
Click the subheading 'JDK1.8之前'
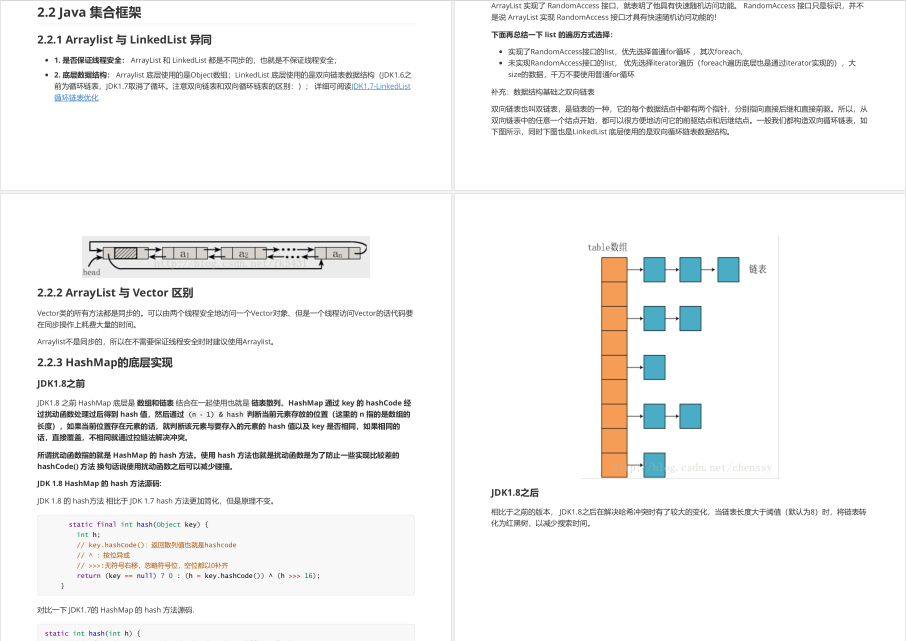[x=61, y=383]
